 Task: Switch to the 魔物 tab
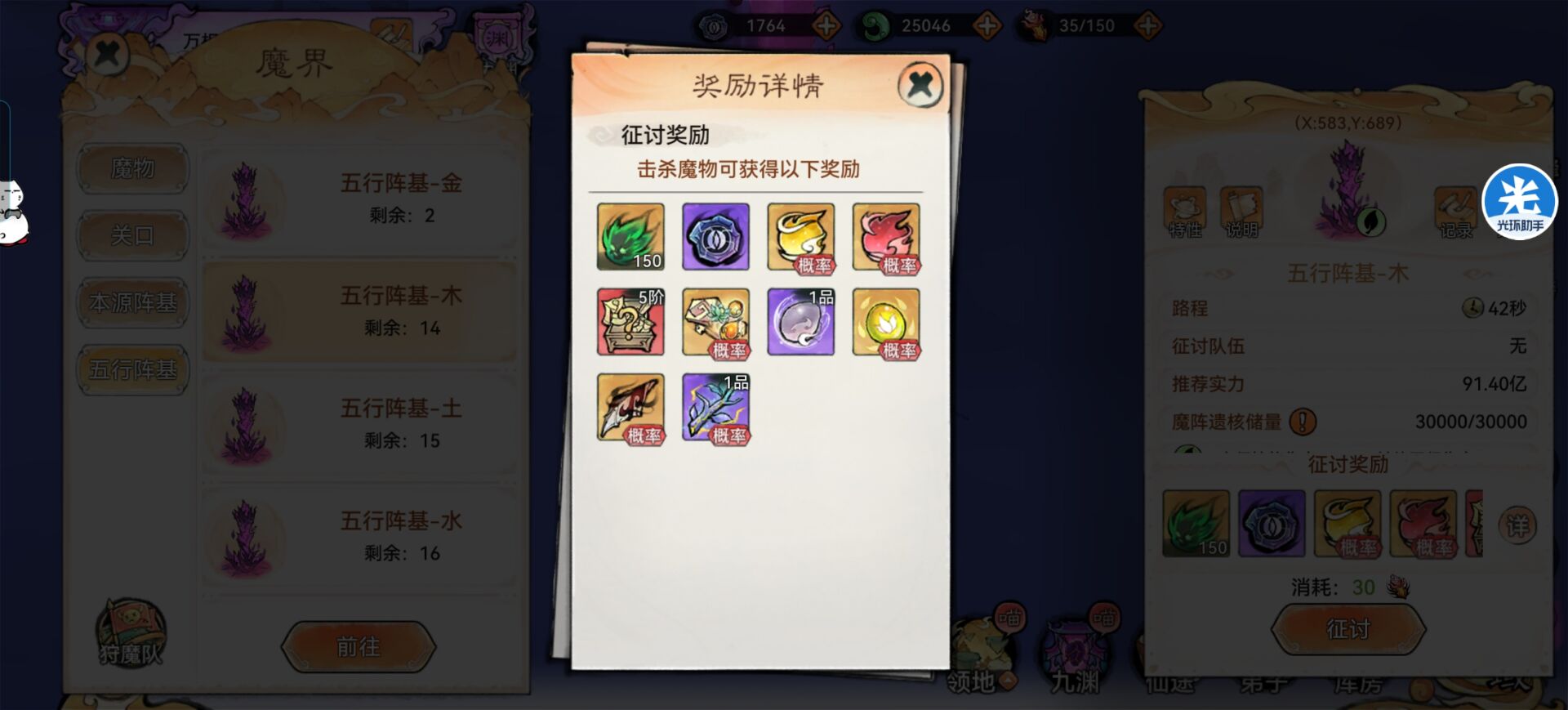(x=133, y=169)
